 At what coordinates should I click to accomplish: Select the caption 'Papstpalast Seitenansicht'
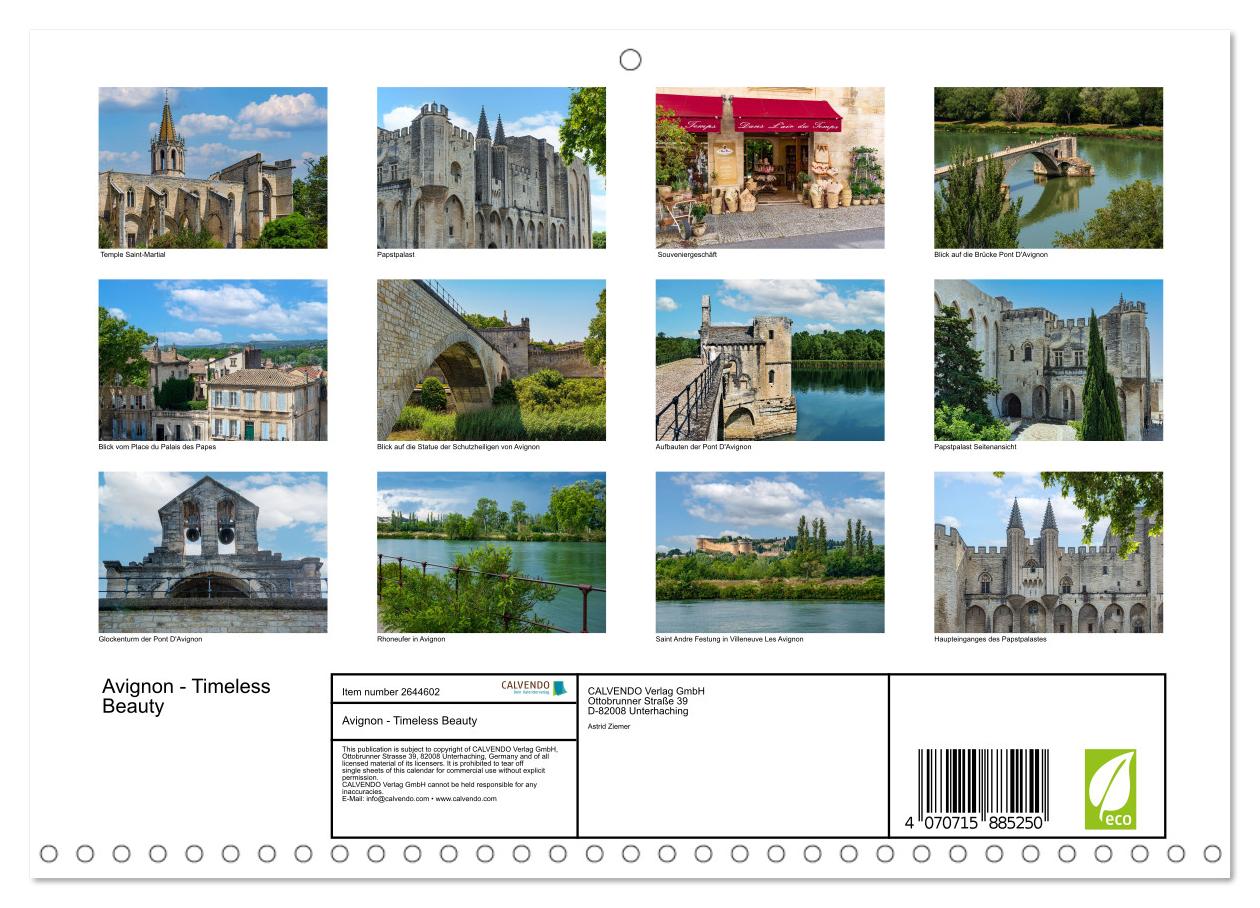(x=975, y=447)
